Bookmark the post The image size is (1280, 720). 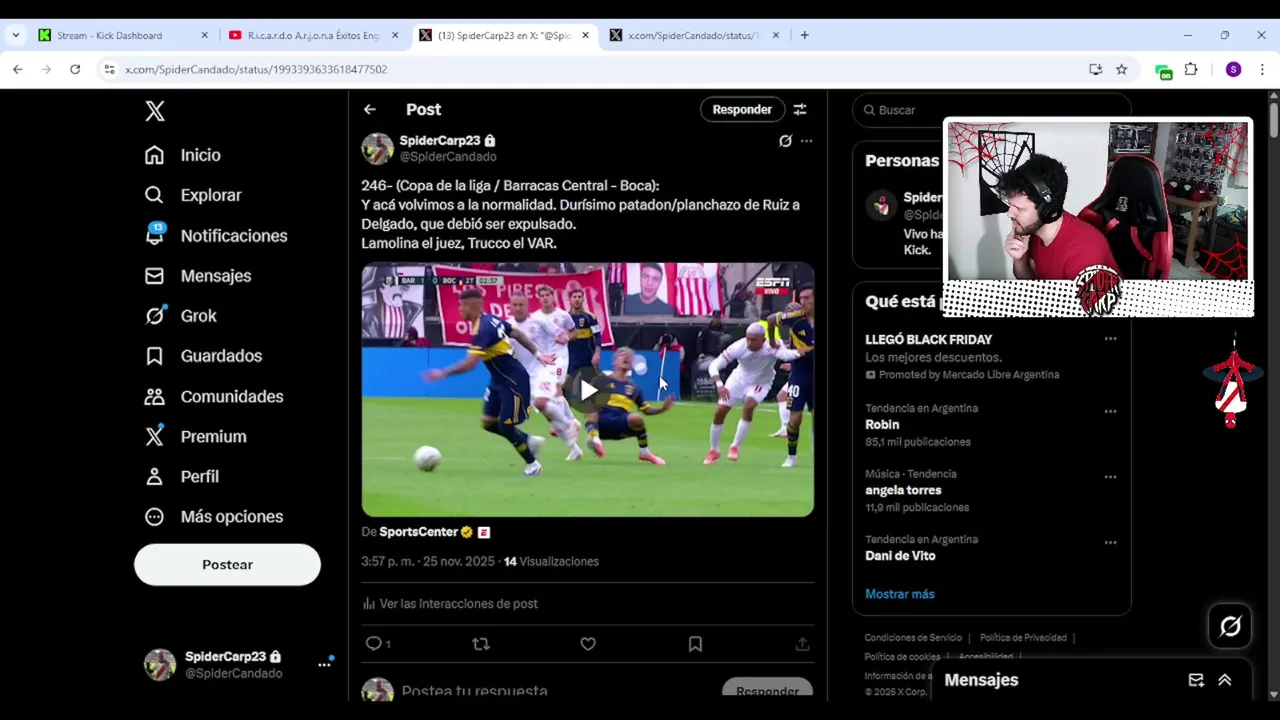pyautogui.click(x=695, y=644)
